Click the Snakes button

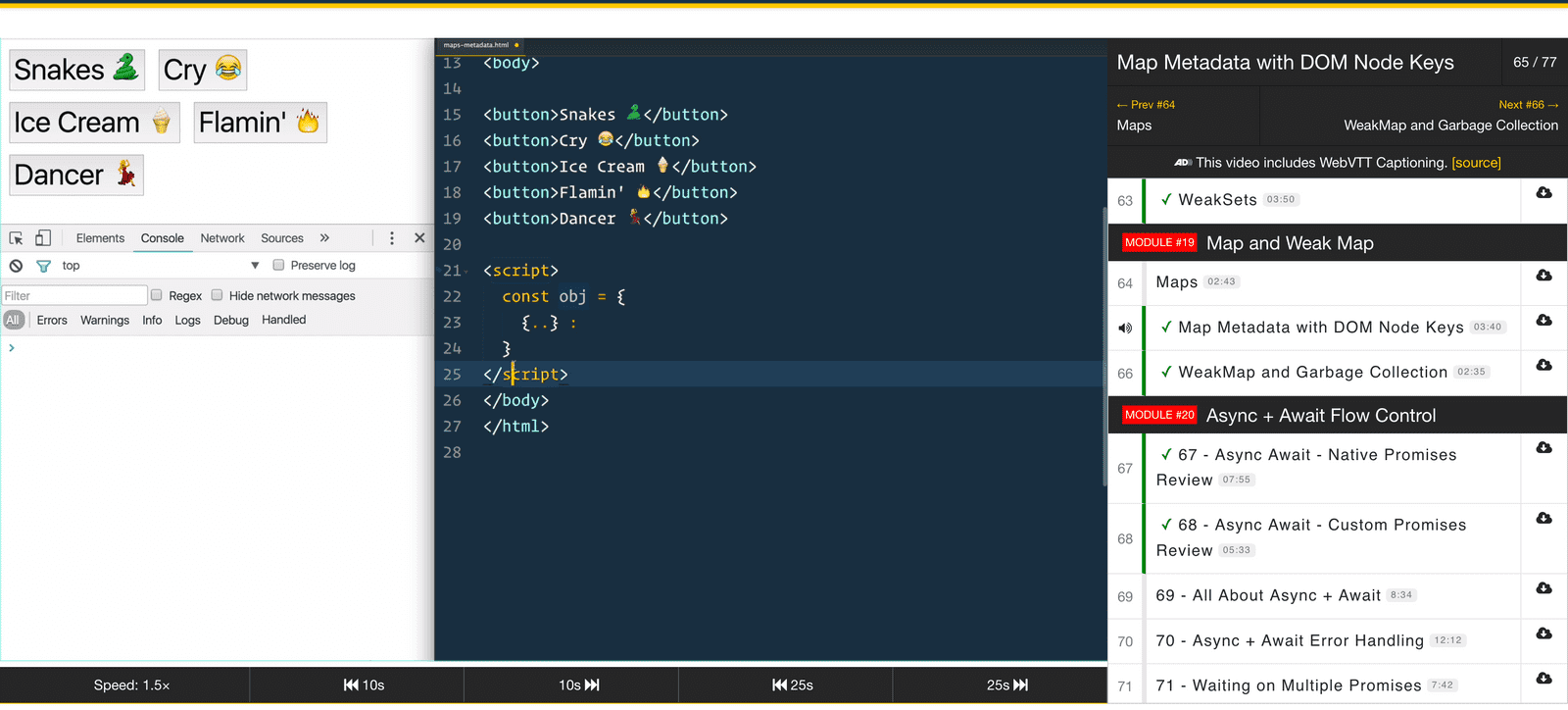click(x=77, y=70)
